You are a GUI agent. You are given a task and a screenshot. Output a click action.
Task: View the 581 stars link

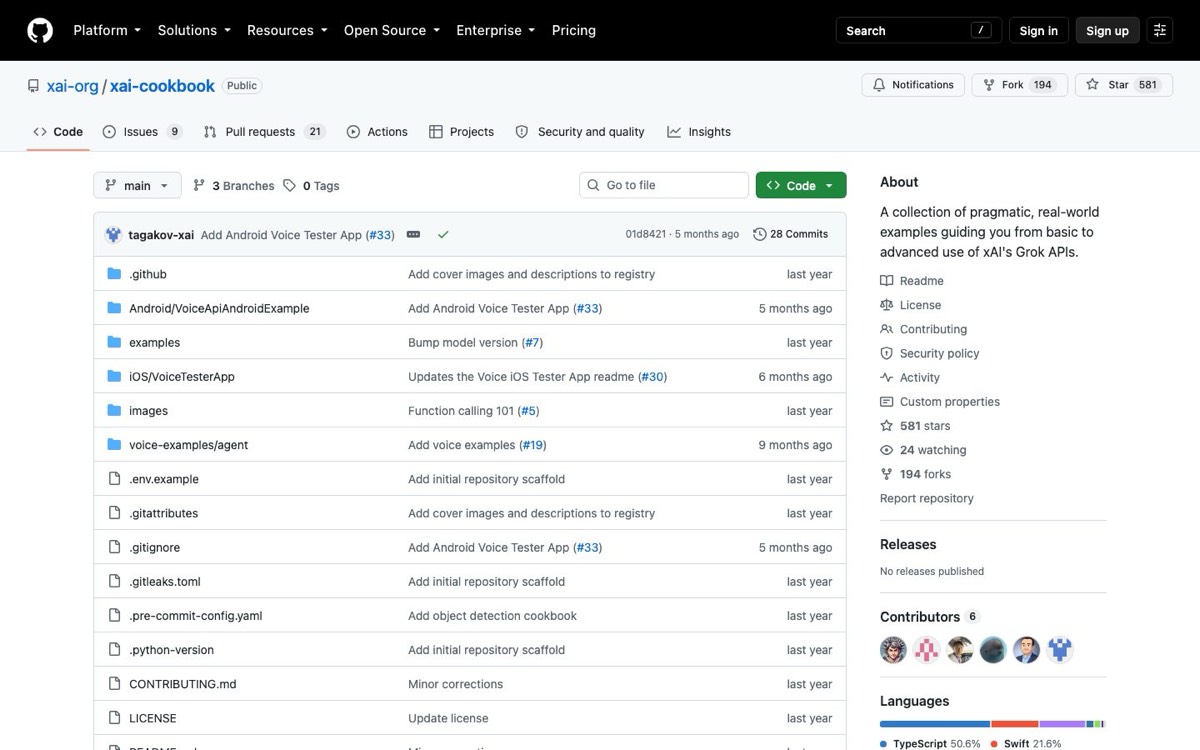[916, 426]
